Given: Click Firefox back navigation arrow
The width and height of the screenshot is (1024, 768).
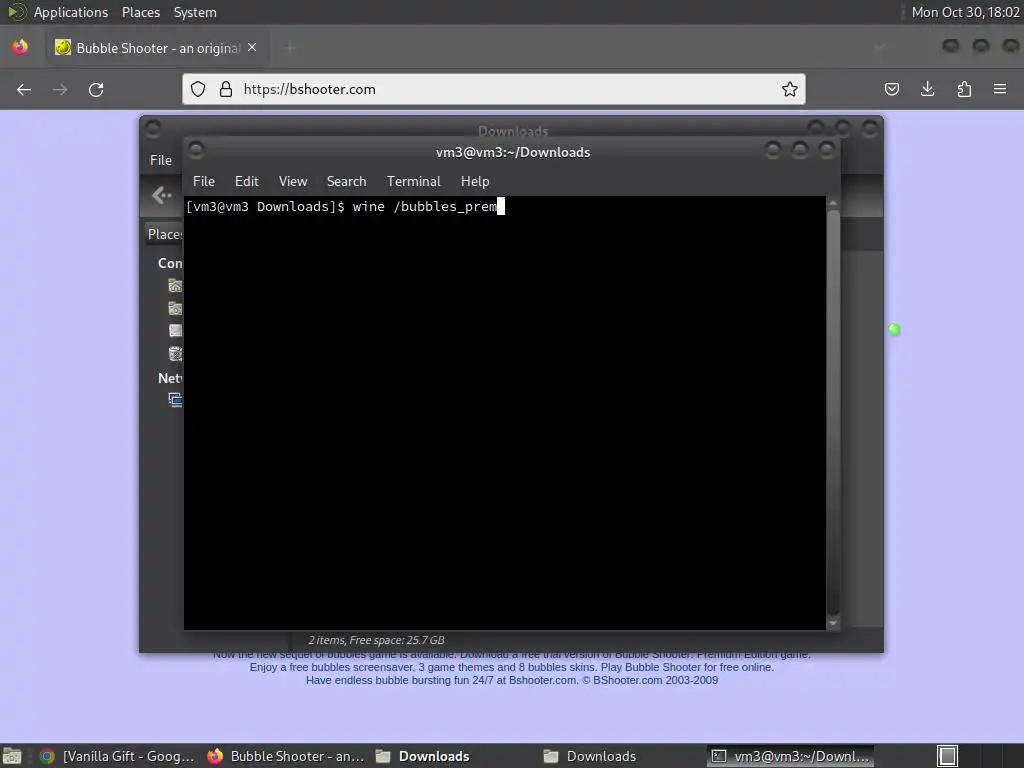Looking at the screenshot, I should point(24,89).
